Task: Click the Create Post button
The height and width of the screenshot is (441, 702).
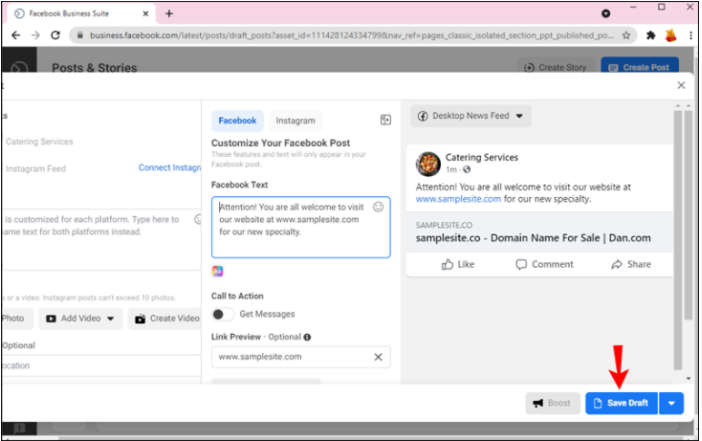Action: (639, 67)
